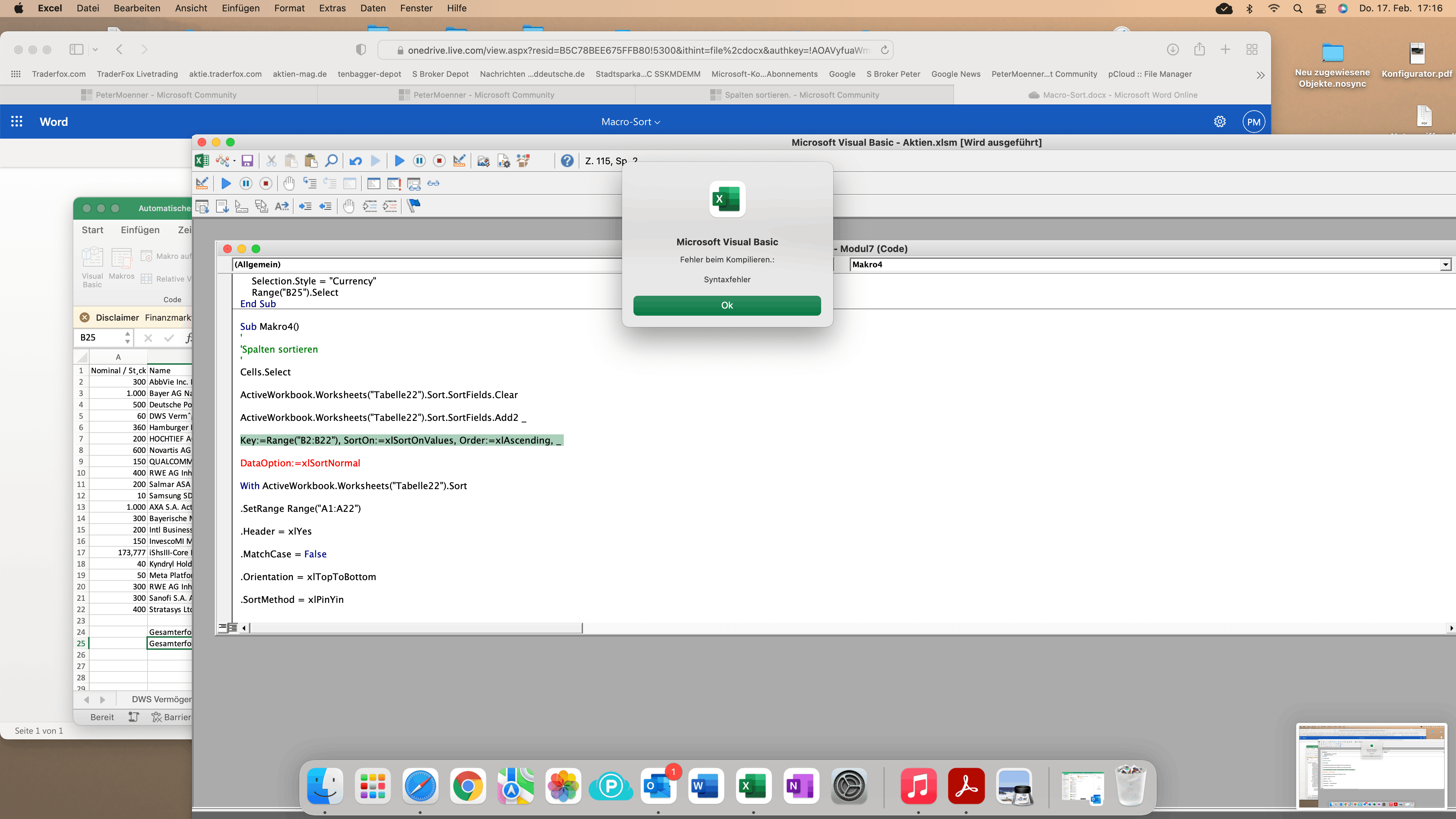
Task: Click the insert module/UserForm icon in the VBA toolbar
Action: click(222, 161)
